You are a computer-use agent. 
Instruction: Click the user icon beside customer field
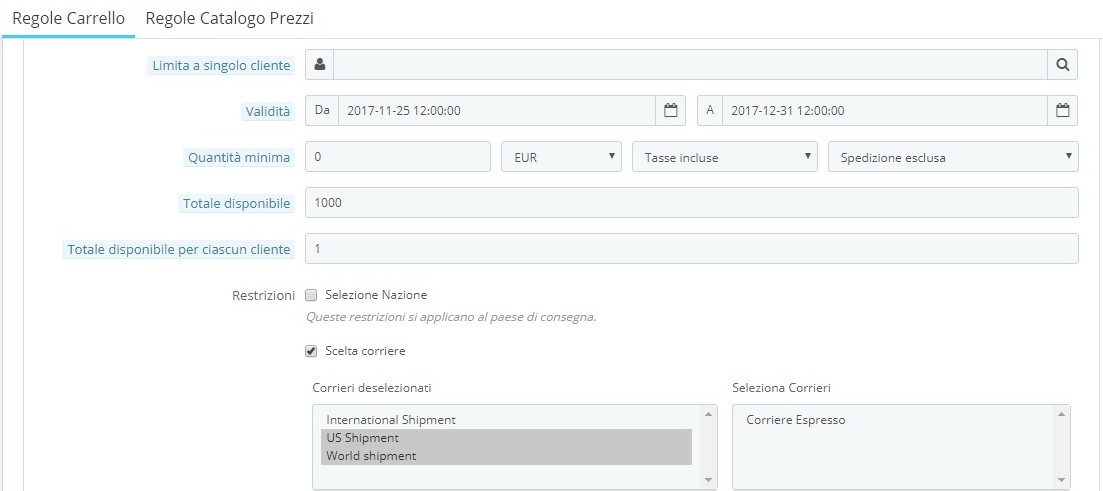[319, 65]
